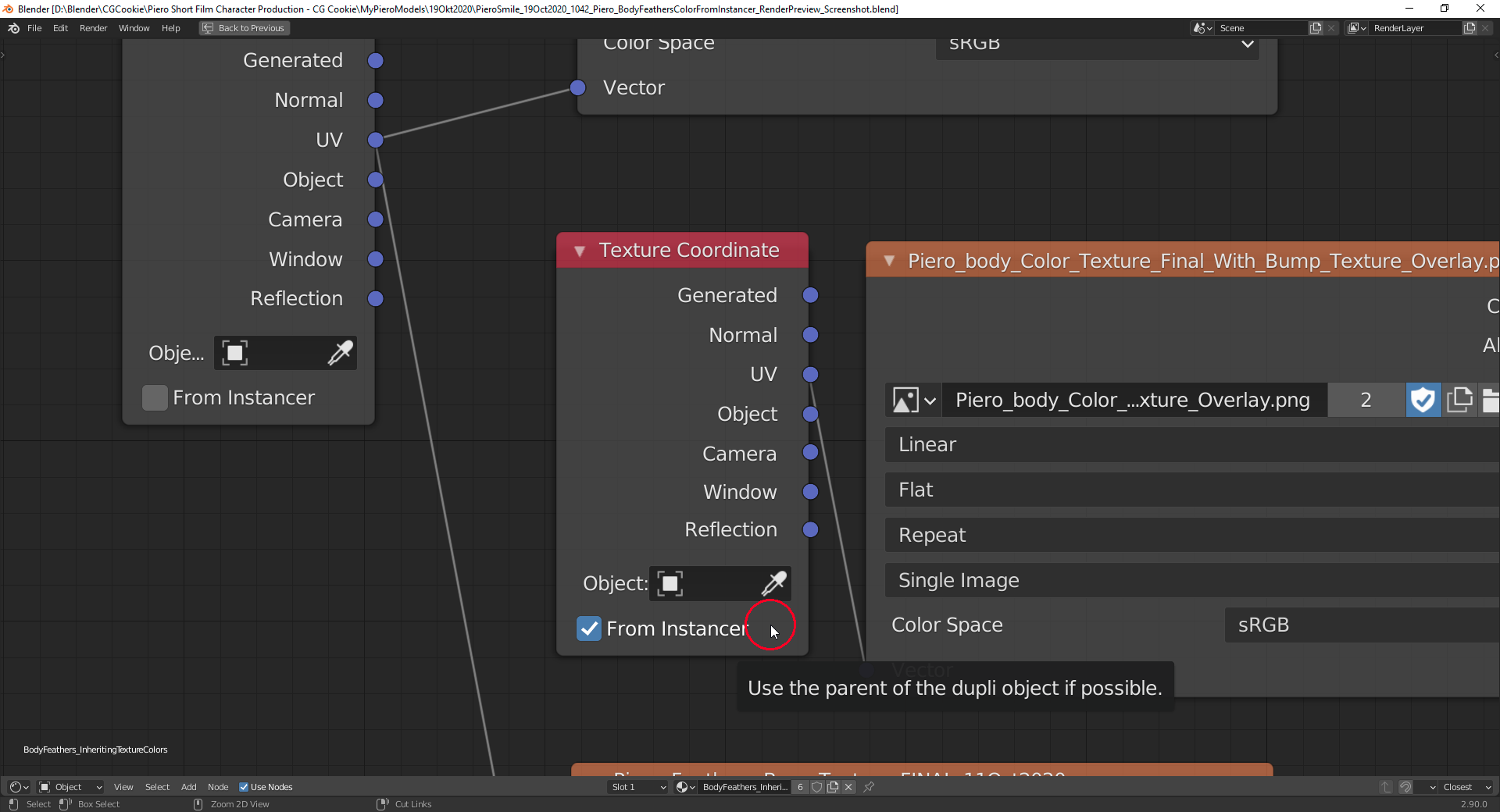
Task: Toggle the Use Nodes checkbox
Action: (245, 787)
